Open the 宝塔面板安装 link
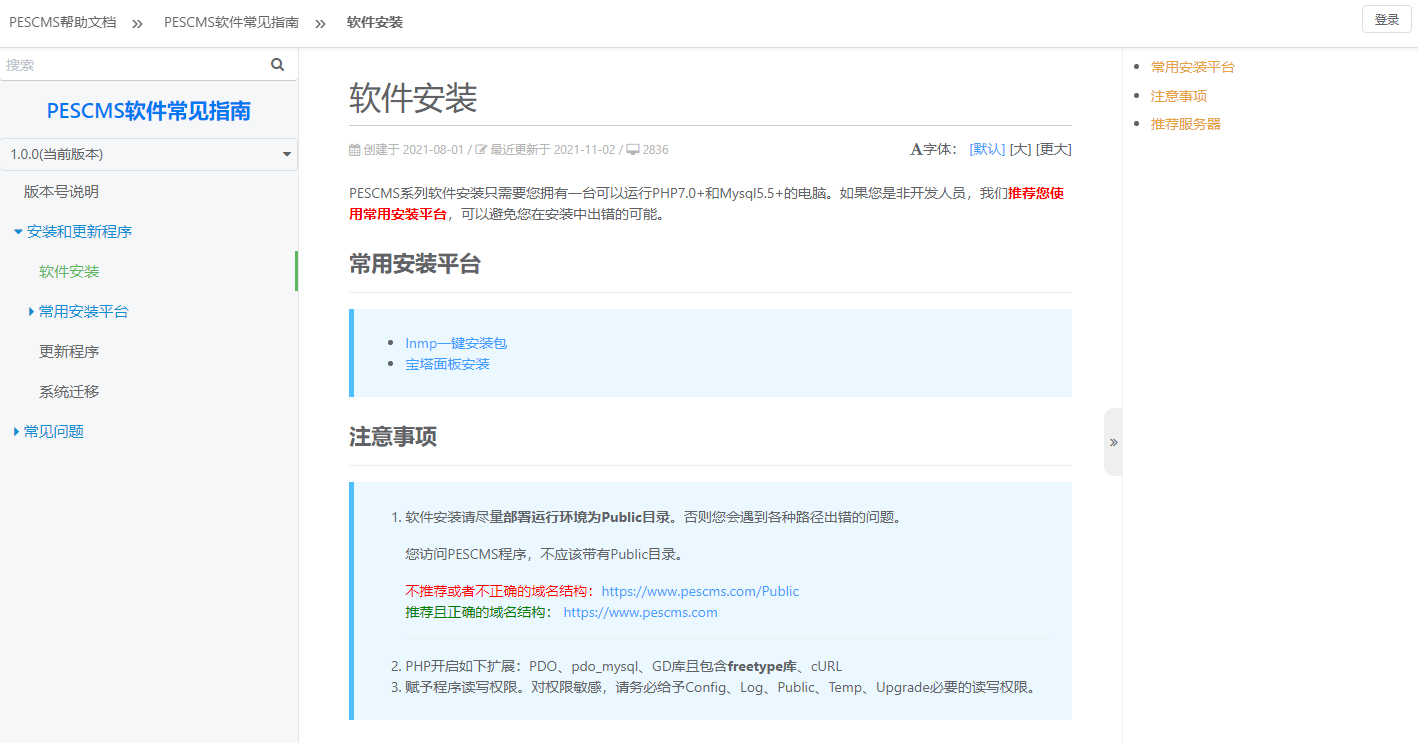Viewport: 1418px width, 743px height. 447,364
